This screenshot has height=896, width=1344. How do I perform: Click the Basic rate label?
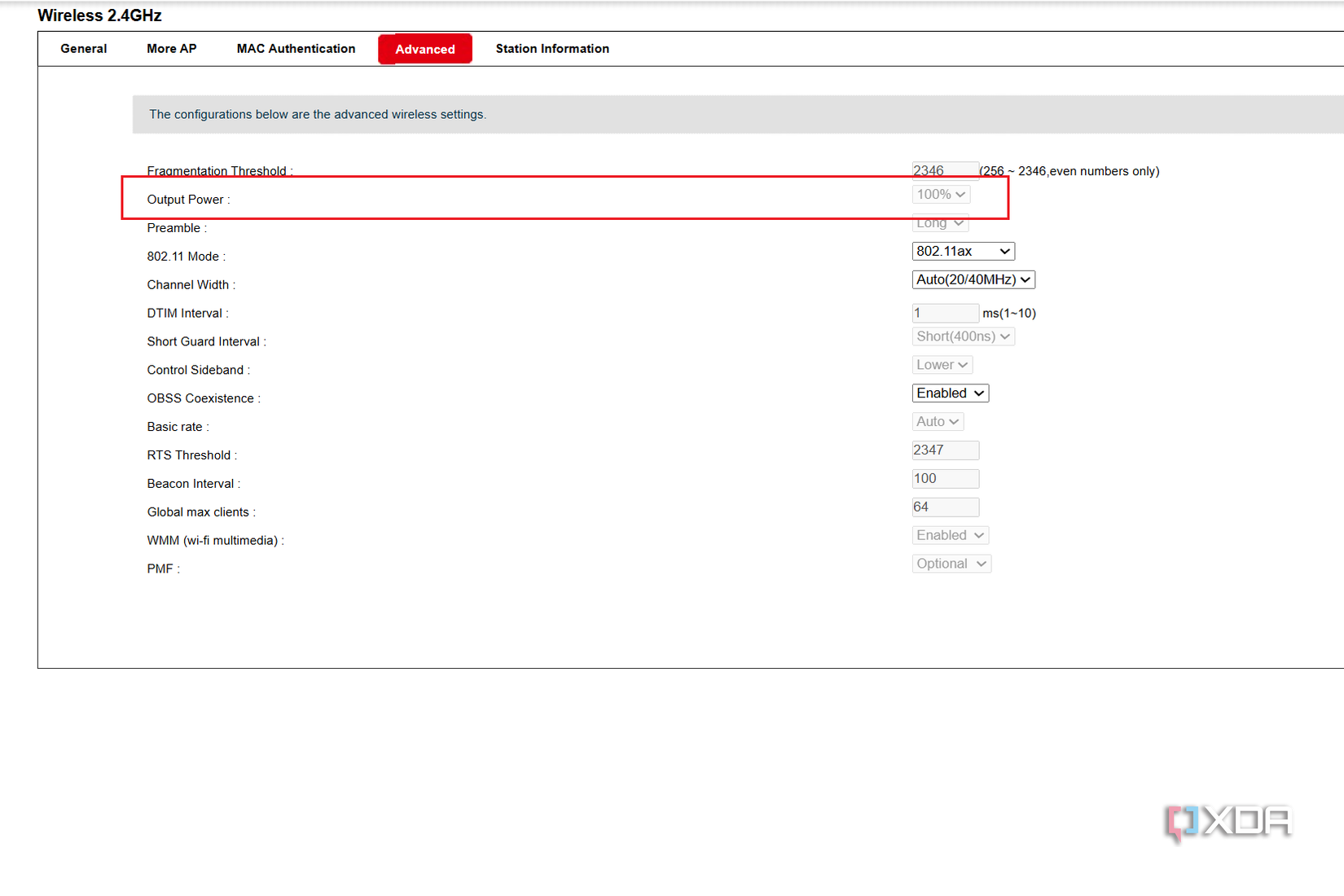coord(178,427)
